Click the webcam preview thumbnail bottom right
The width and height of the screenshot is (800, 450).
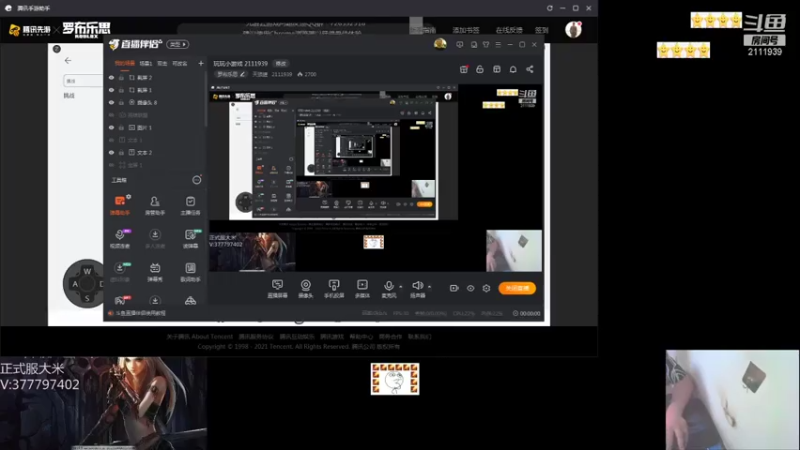coord(732,399)
